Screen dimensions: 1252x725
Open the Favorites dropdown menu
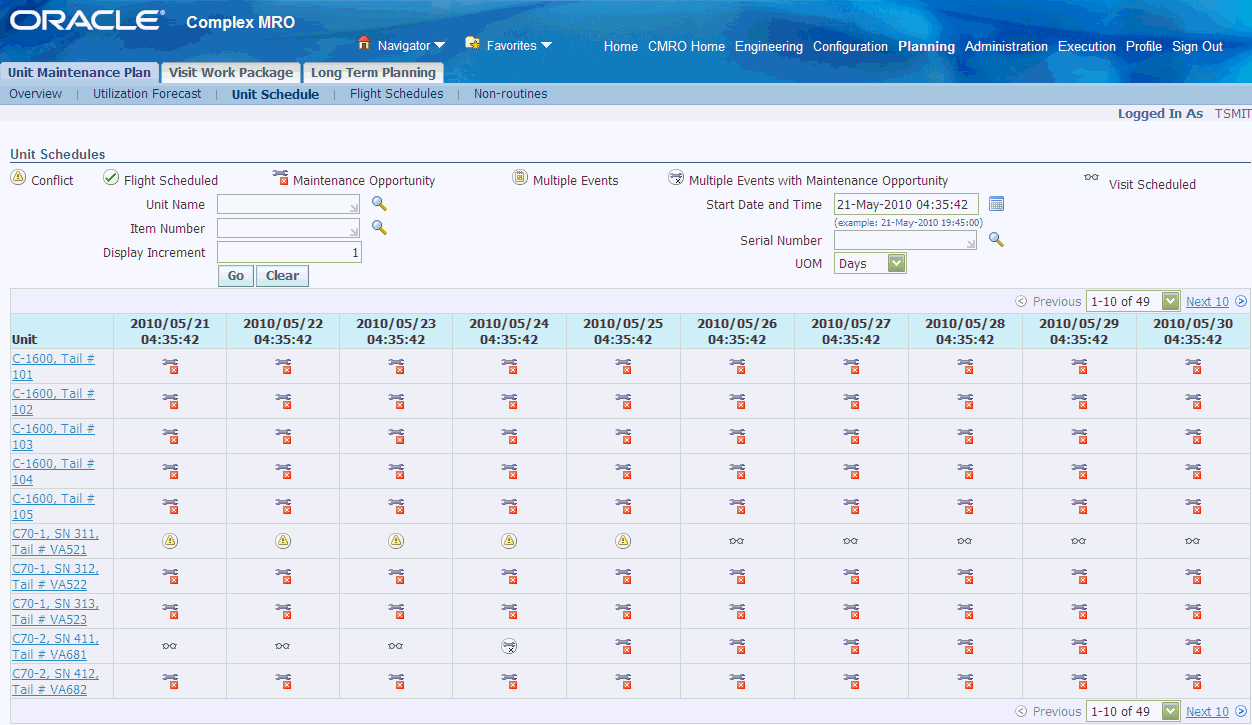point(509,45)
